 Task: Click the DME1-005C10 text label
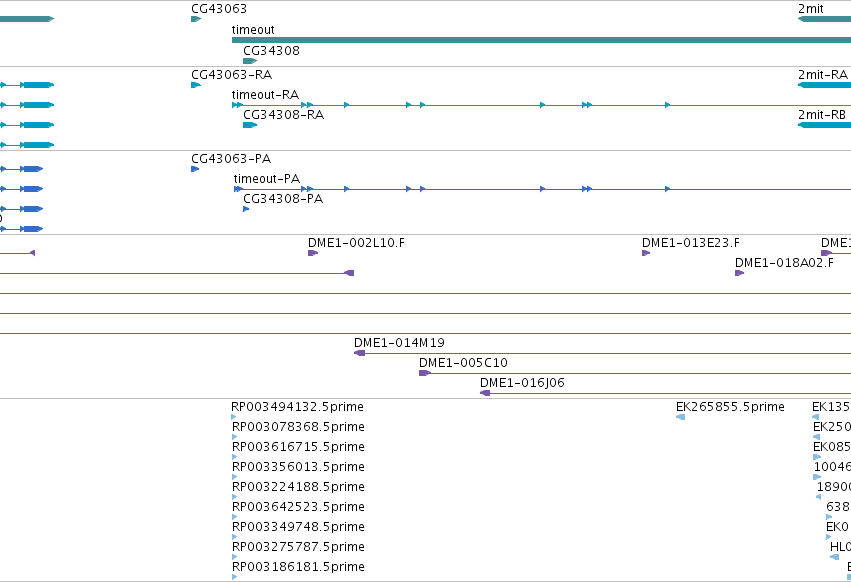tap(463, 363)
